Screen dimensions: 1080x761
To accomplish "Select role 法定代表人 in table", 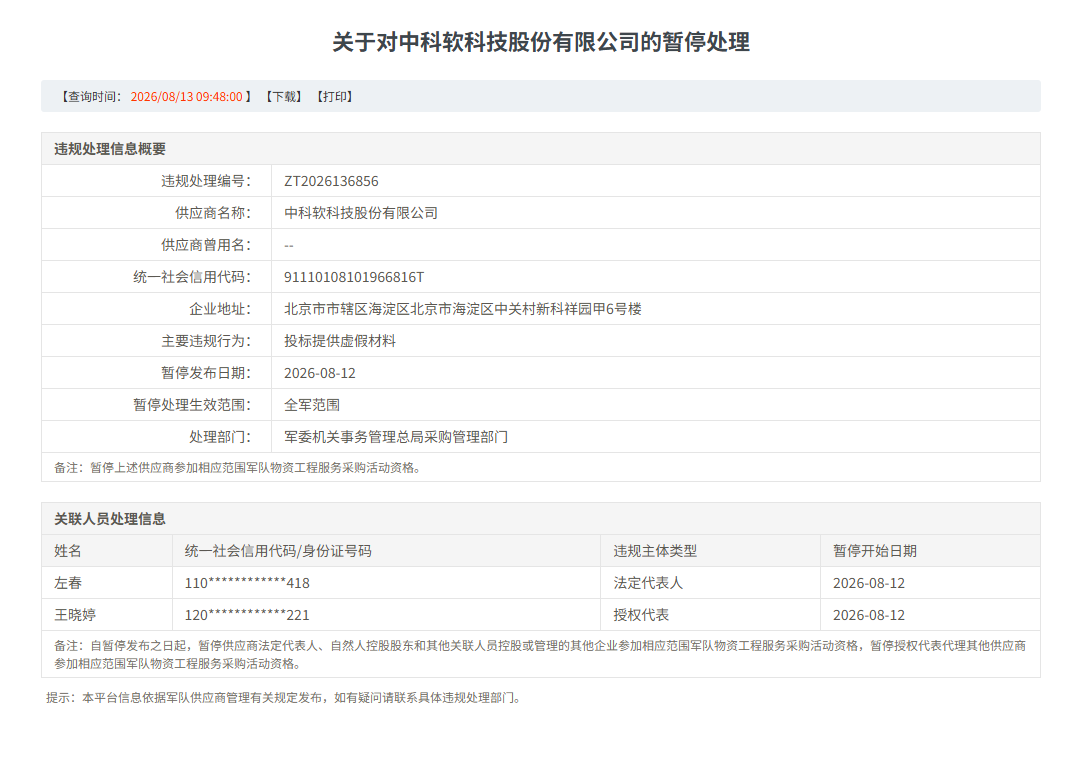I will (648, 583).
